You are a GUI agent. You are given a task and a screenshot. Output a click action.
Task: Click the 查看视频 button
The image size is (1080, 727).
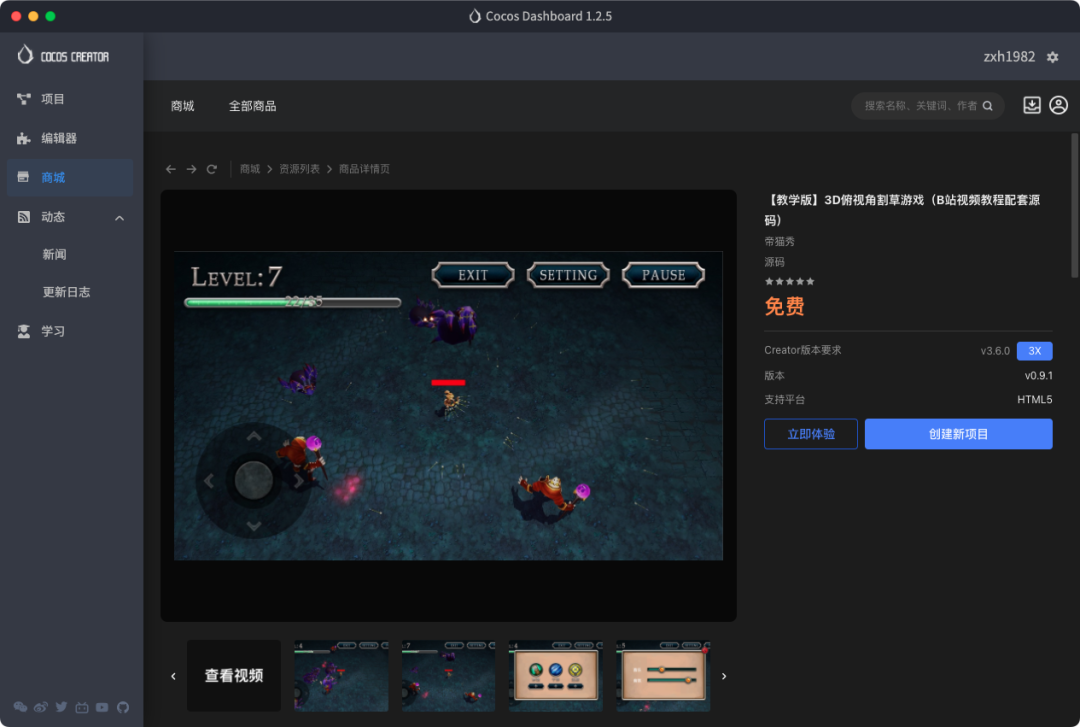233,676
